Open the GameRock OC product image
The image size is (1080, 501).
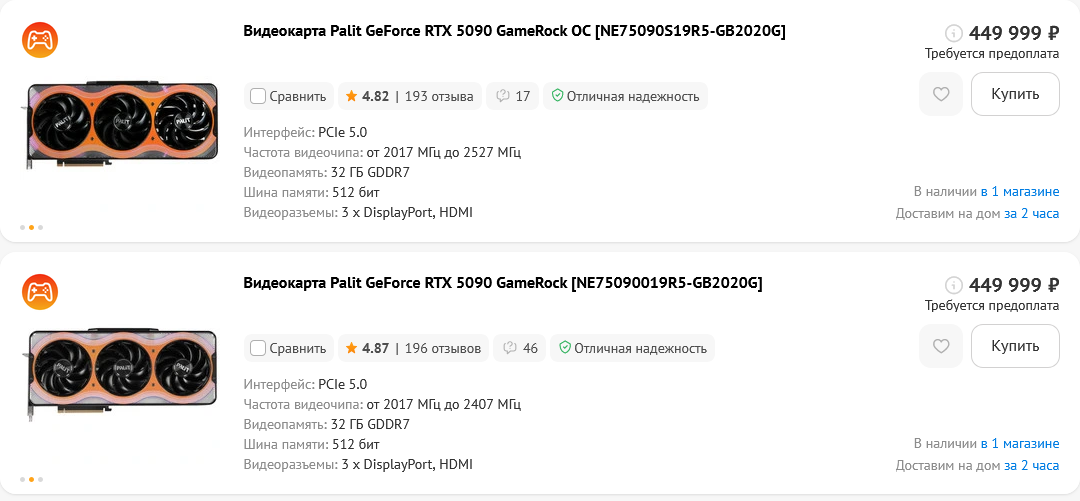coord(123,125)
